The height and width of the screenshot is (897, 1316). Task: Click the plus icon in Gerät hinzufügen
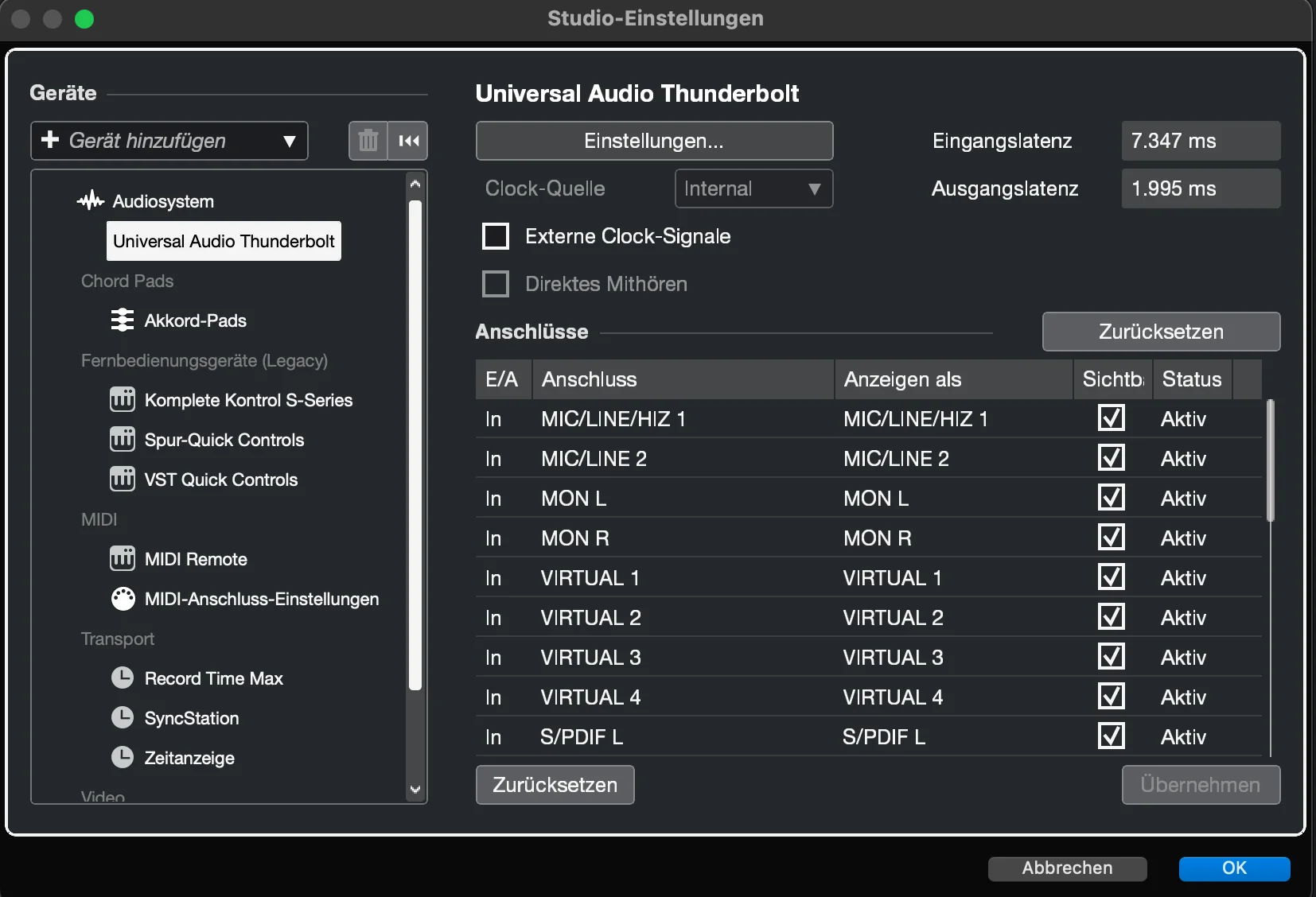pyautogui.click(x=49, y=140)
